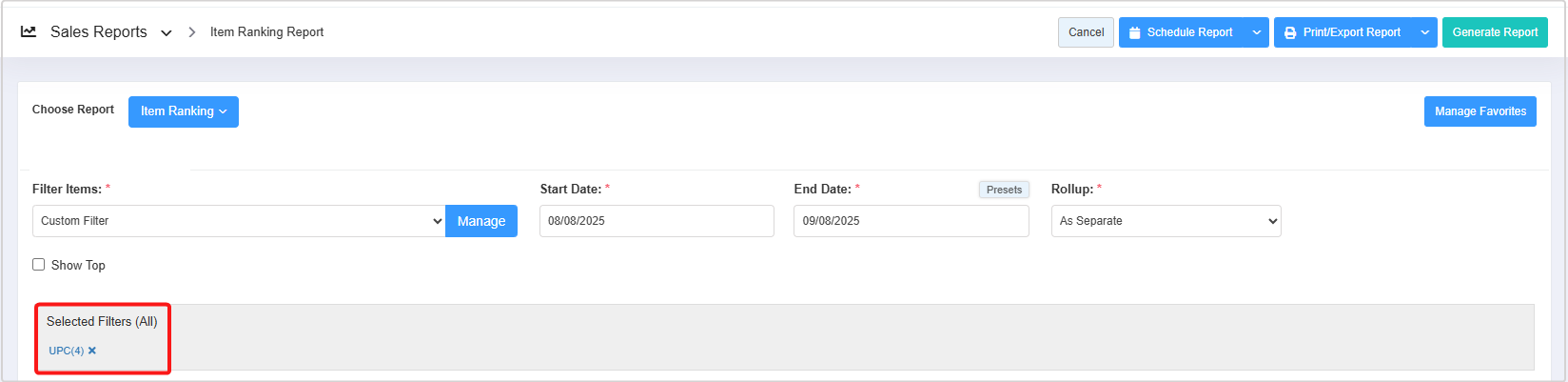Open the Schedule Report dropdown arrow
The width and height of the screenshot is (1568, 382).
coord(1257,32)
